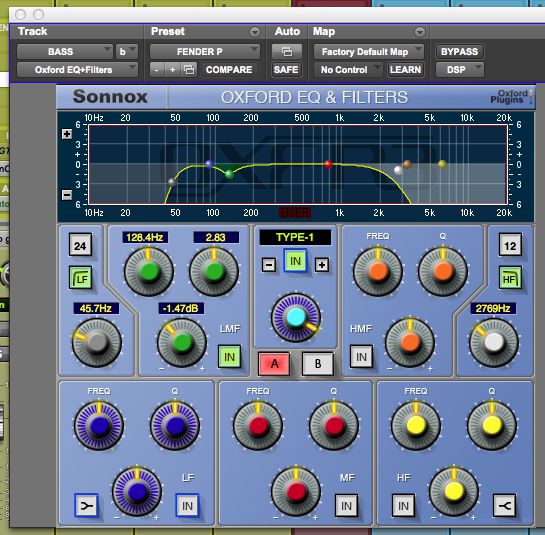Click the 128.4Hz frequency value field
Screen dimensions: 545x535
145,237
